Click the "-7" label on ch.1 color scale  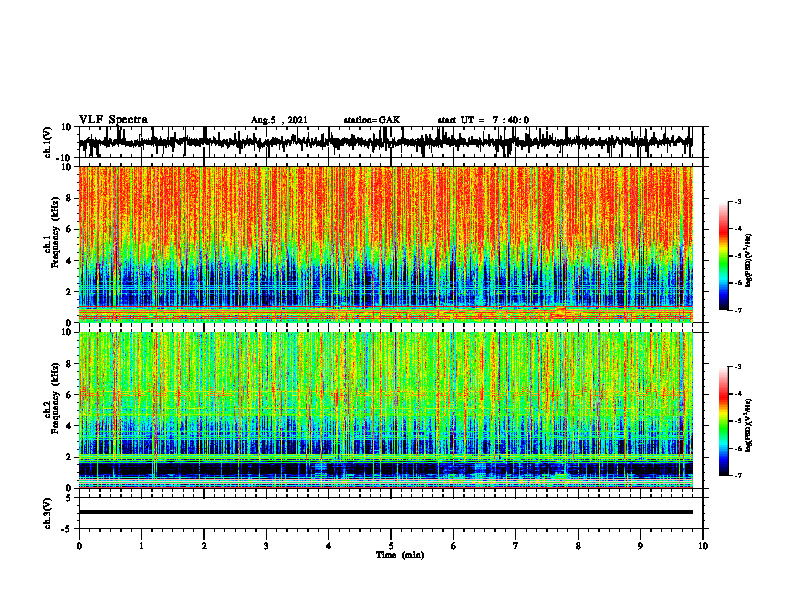737,310
